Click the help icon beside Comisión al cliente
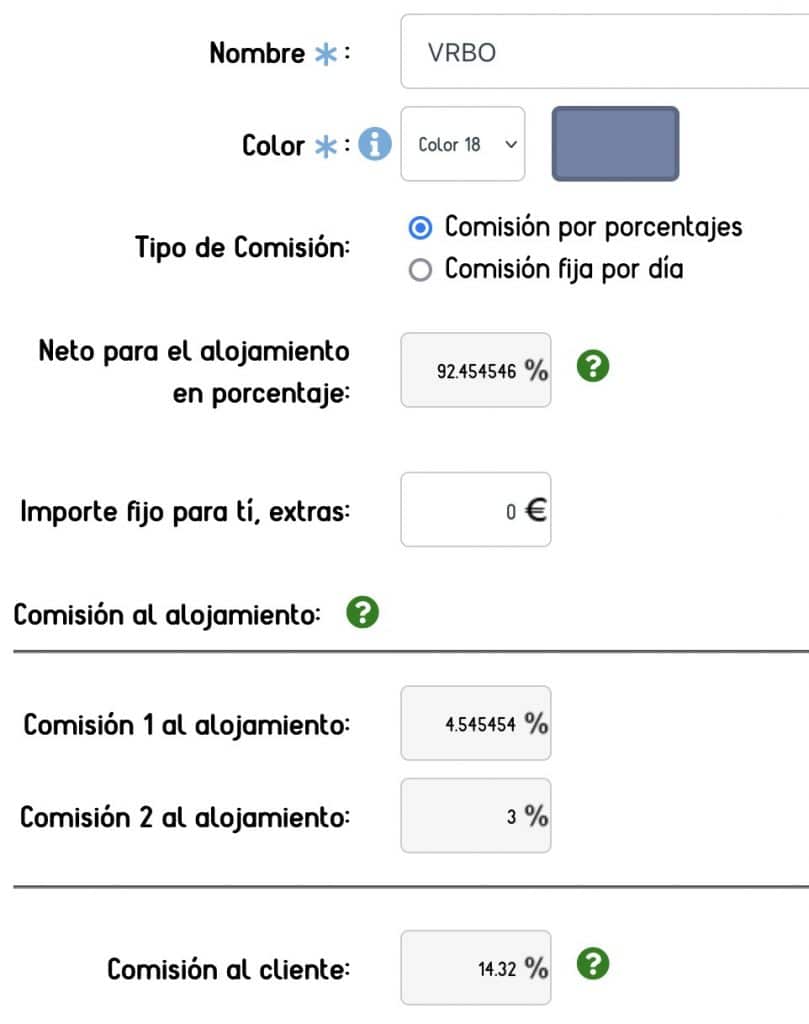The width and height of the screenshot is (809, 1024). pyautogui.click(x=591, y=963)
